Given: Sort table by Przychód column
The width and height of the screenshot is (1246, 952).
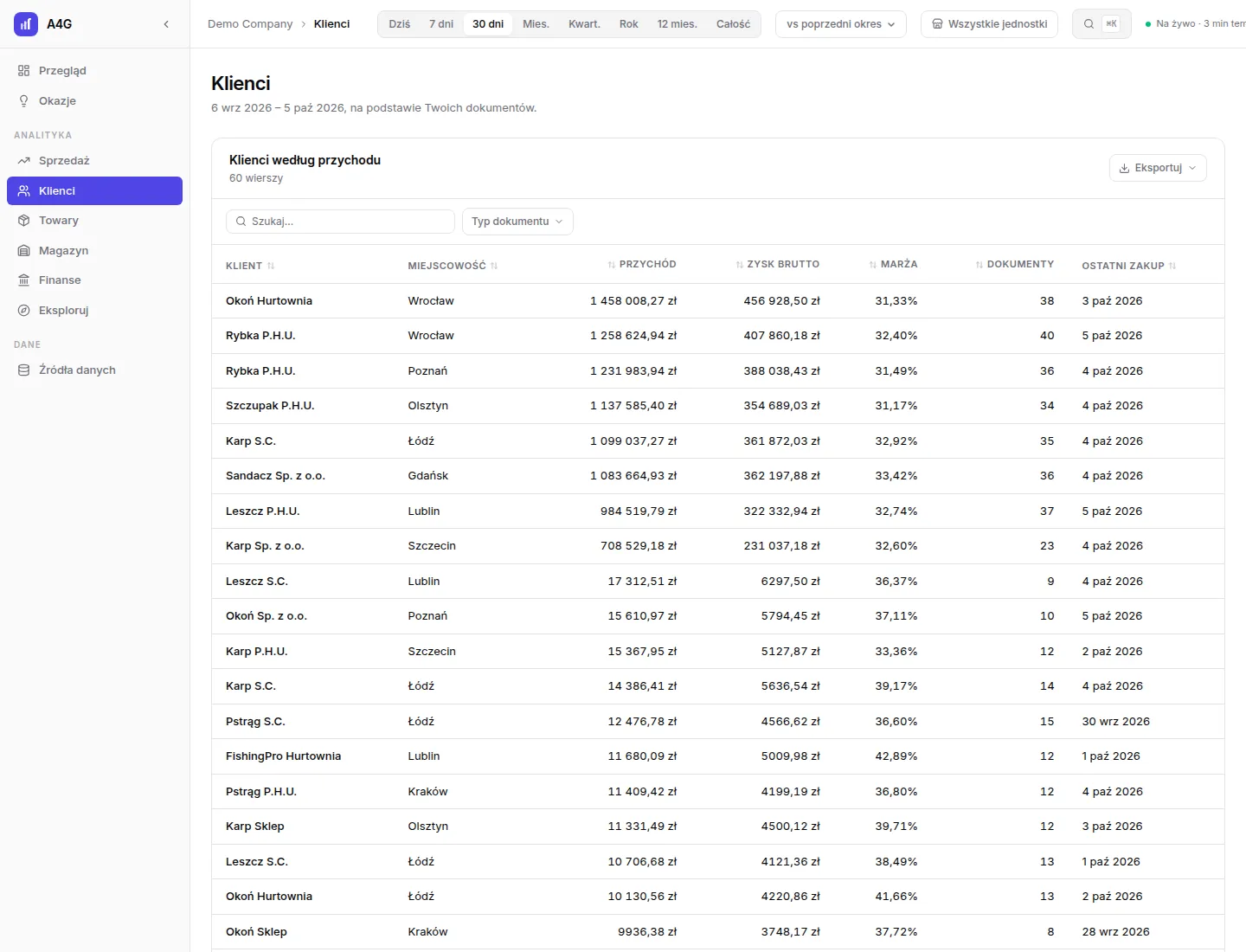Looking at the screenshot, I should 642,264.
